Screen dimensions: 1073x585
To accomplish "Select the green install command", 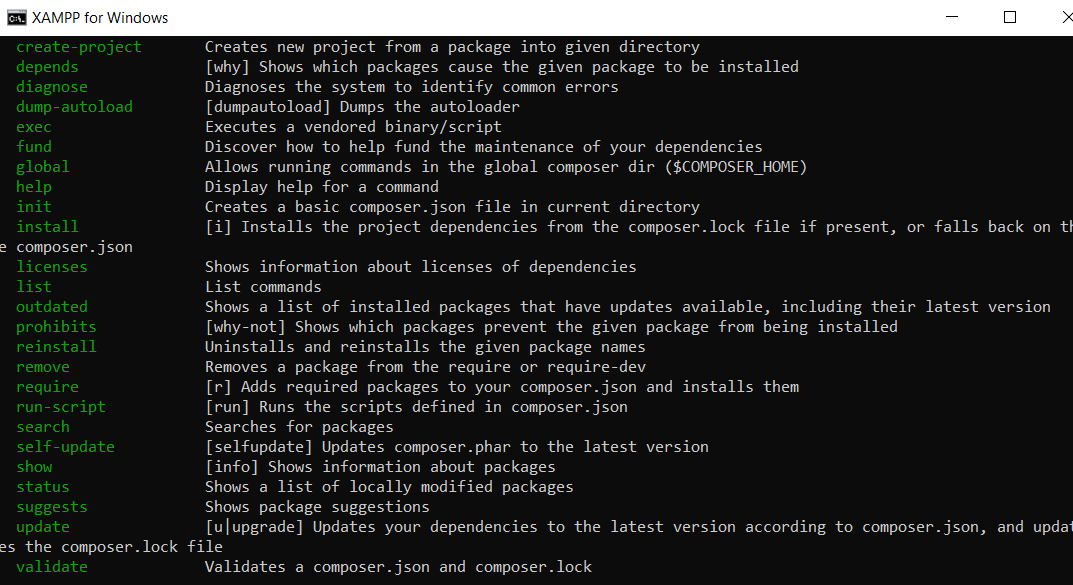I will pyautogui.click(x=47, y=227).
